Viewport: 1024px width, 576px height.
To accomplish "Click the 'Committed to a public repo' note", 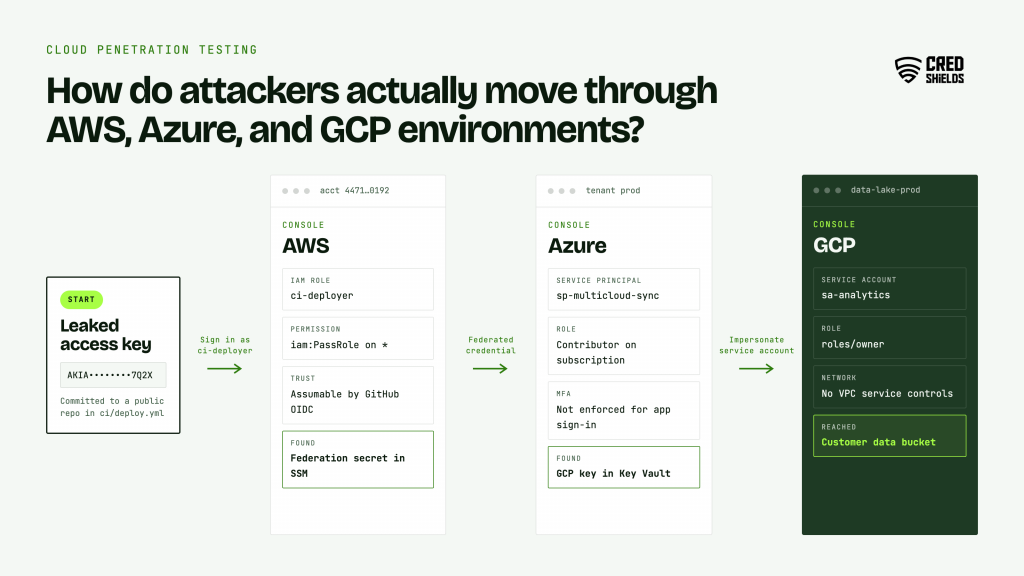I will pyautogui.click(x=112, y=407).
